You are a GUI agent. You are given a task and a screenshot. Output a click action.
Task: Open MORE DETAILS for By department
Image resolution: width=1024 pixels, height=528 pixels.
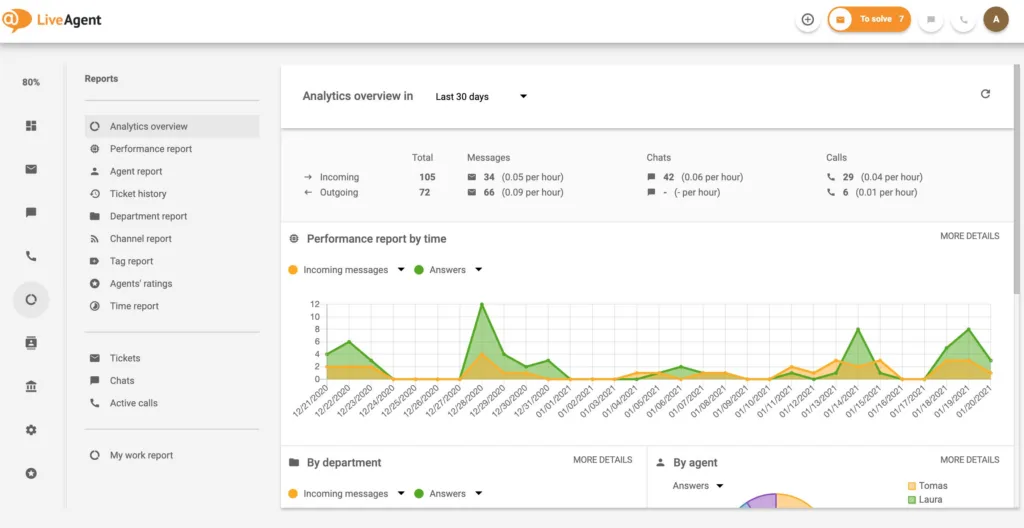point(603,460)
